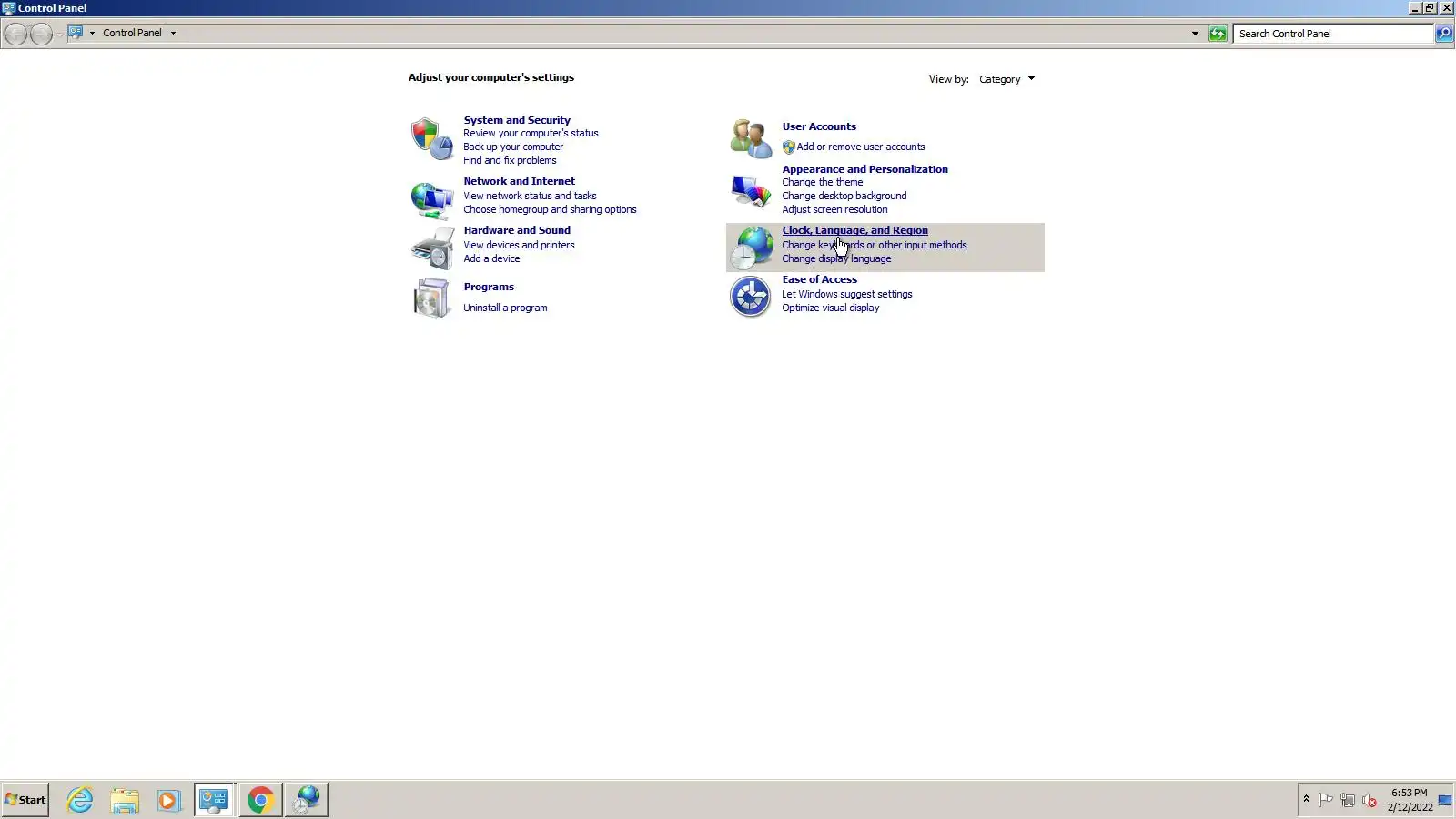Open the System and Security shield icon
The height and width of the screenshot is (819, 1456).
tap(431, 139)
